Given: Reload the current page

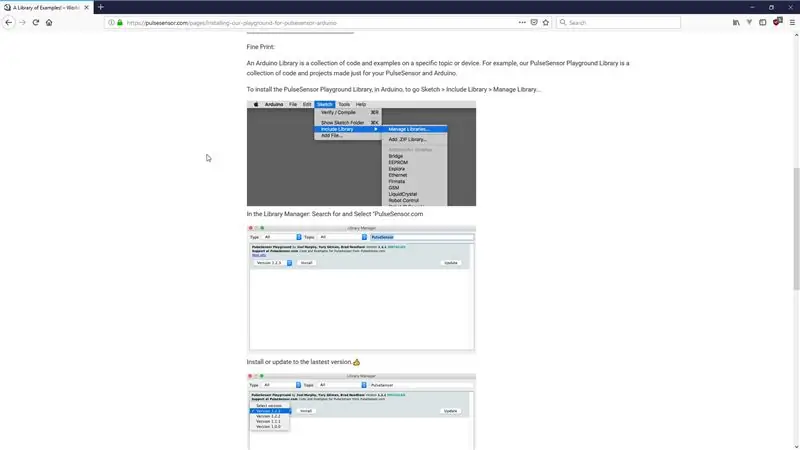Looking at the screenshot, I should point(36,22).
